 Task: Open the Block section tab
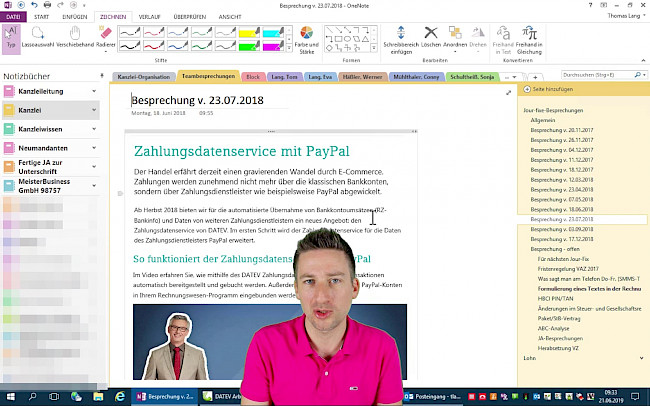tap(253, 76)
